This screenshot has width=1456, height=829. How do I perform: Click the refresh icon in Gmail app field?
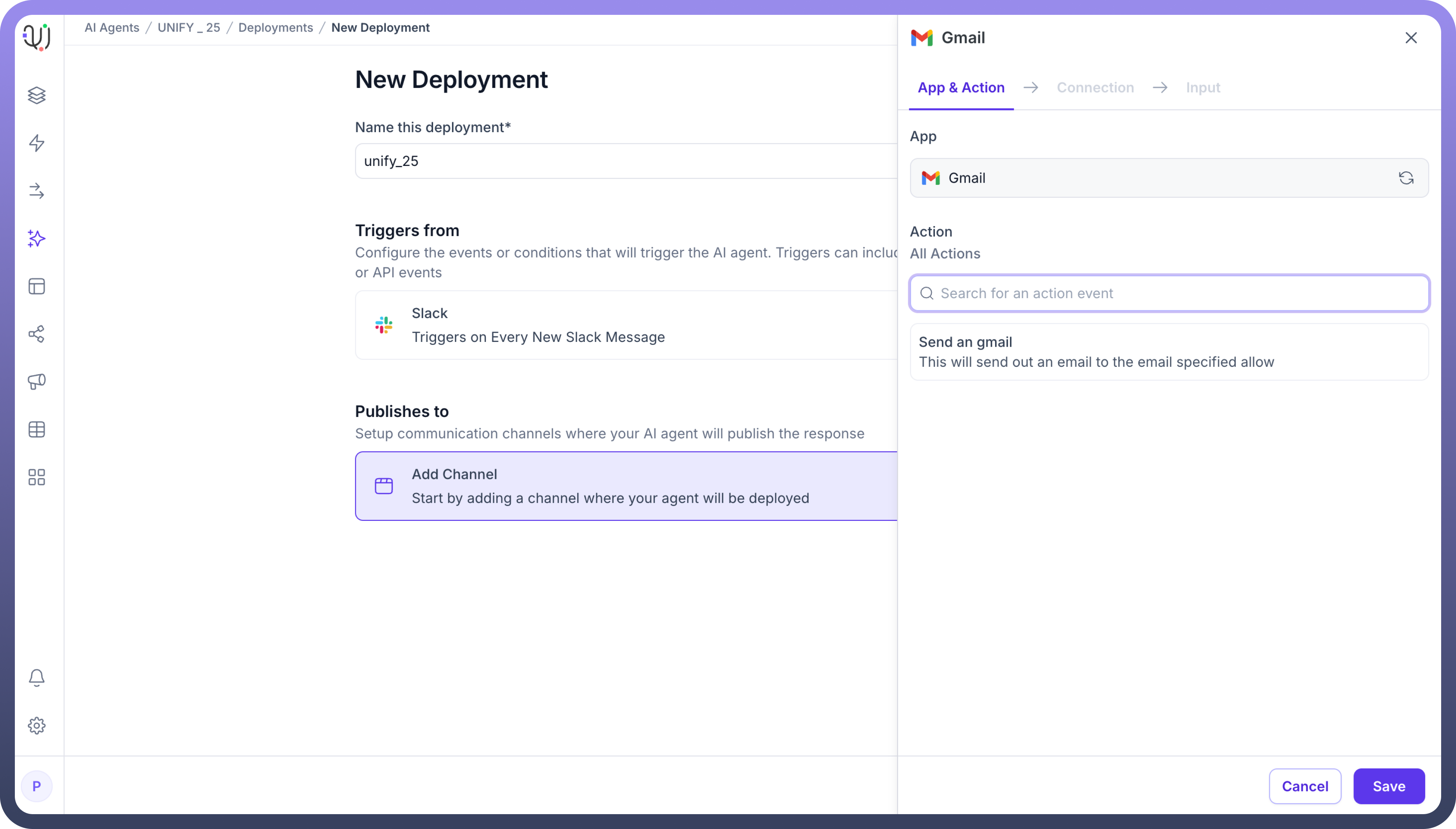tap(1406, 178)
